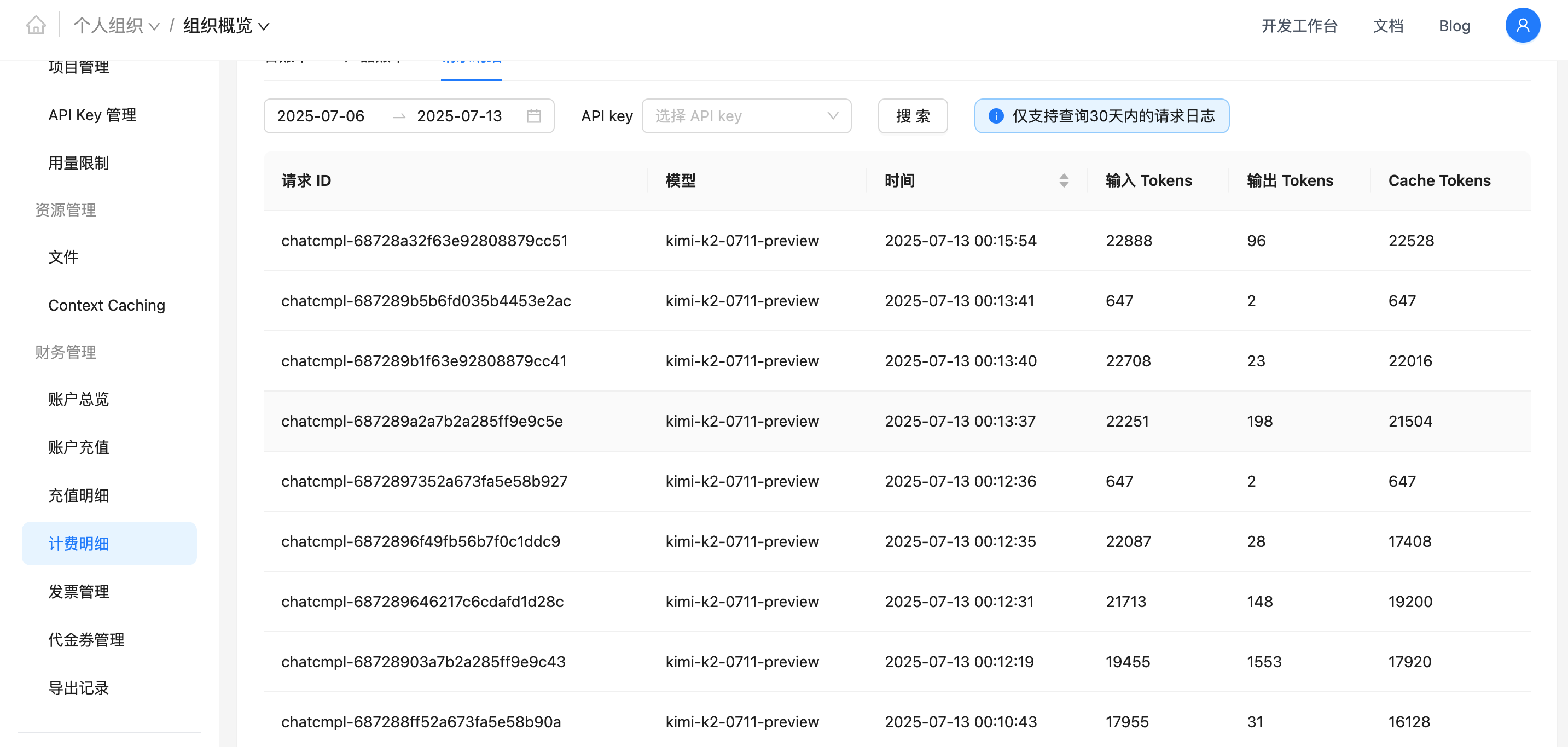Open the Blog link in header

click(1454, 26)
